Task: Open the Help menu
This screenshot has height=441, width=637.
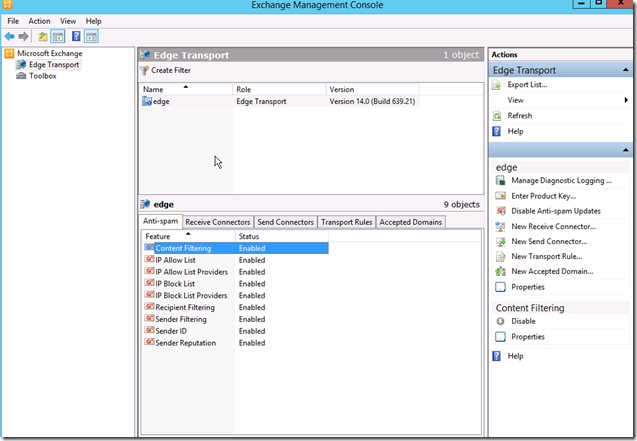Action: click(x=93, y=21)
